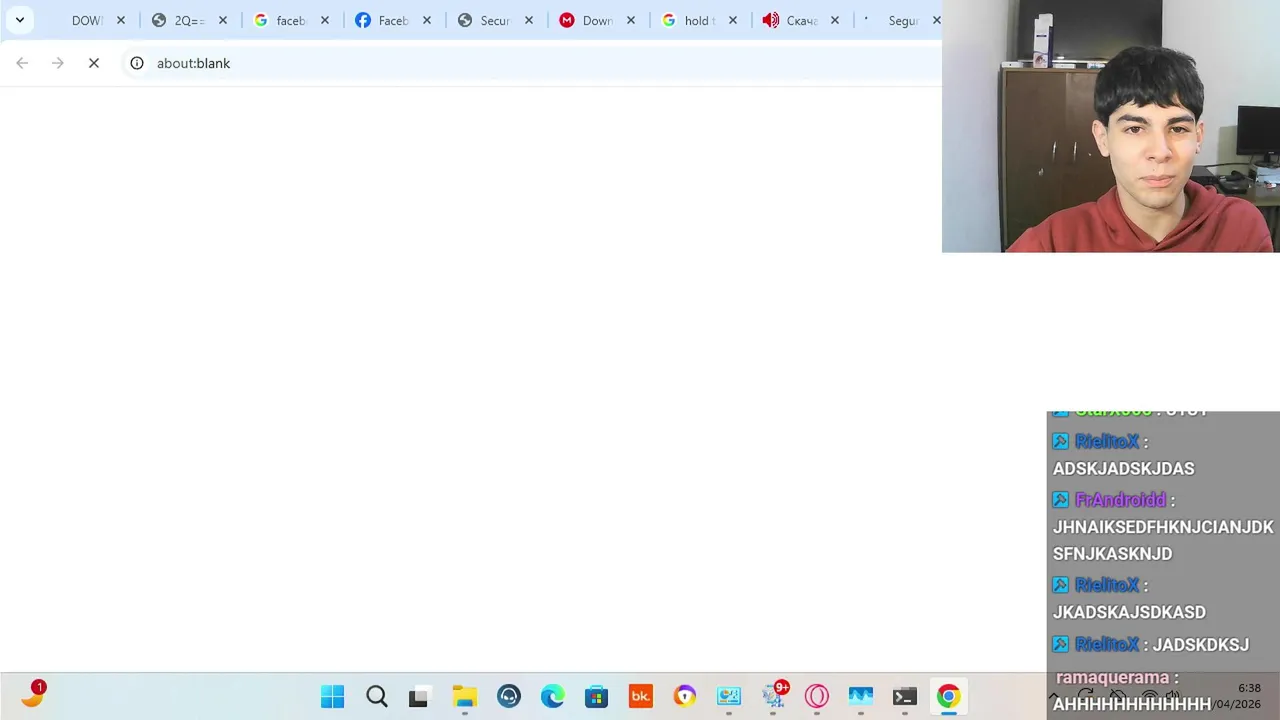Close the DOW tab
1280x720 pixels.
(121, 20)
